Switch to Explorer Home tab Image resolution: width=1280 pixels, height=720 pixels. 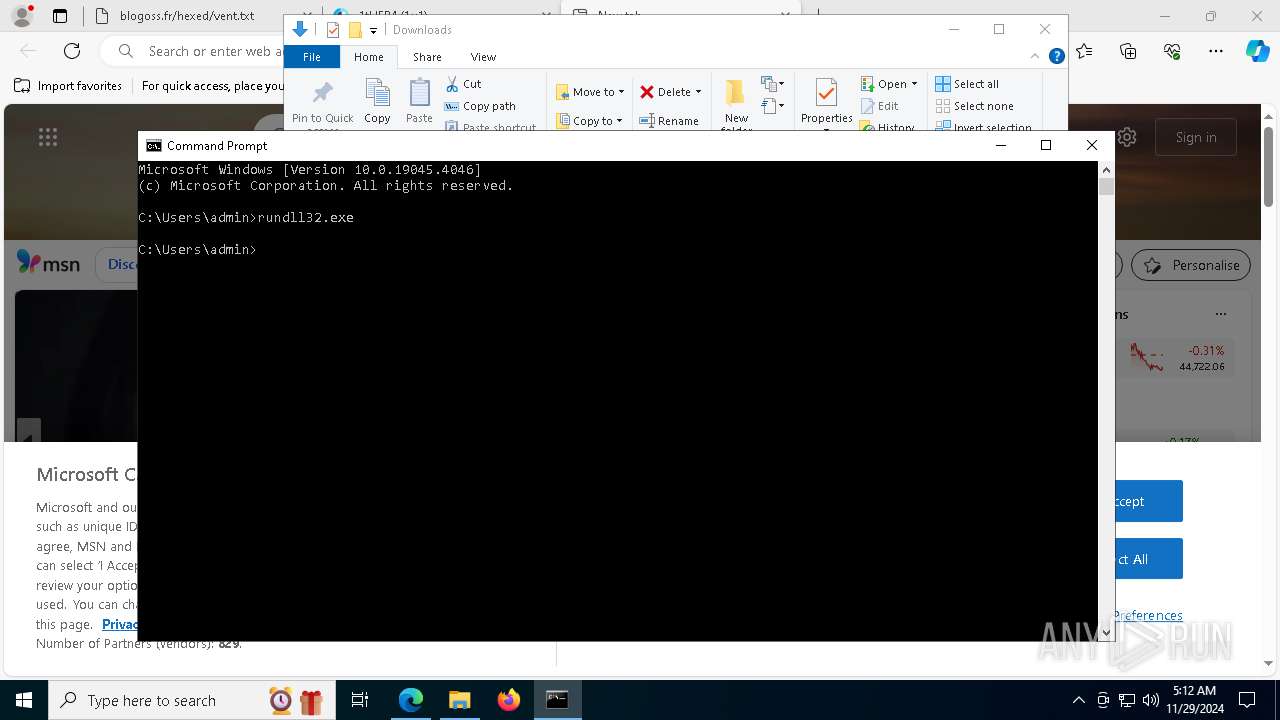click(368, 57)
